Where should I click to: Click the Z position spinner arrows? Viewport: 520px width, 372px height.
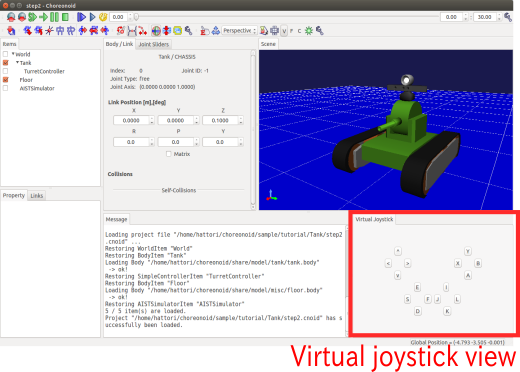(241, 120)
